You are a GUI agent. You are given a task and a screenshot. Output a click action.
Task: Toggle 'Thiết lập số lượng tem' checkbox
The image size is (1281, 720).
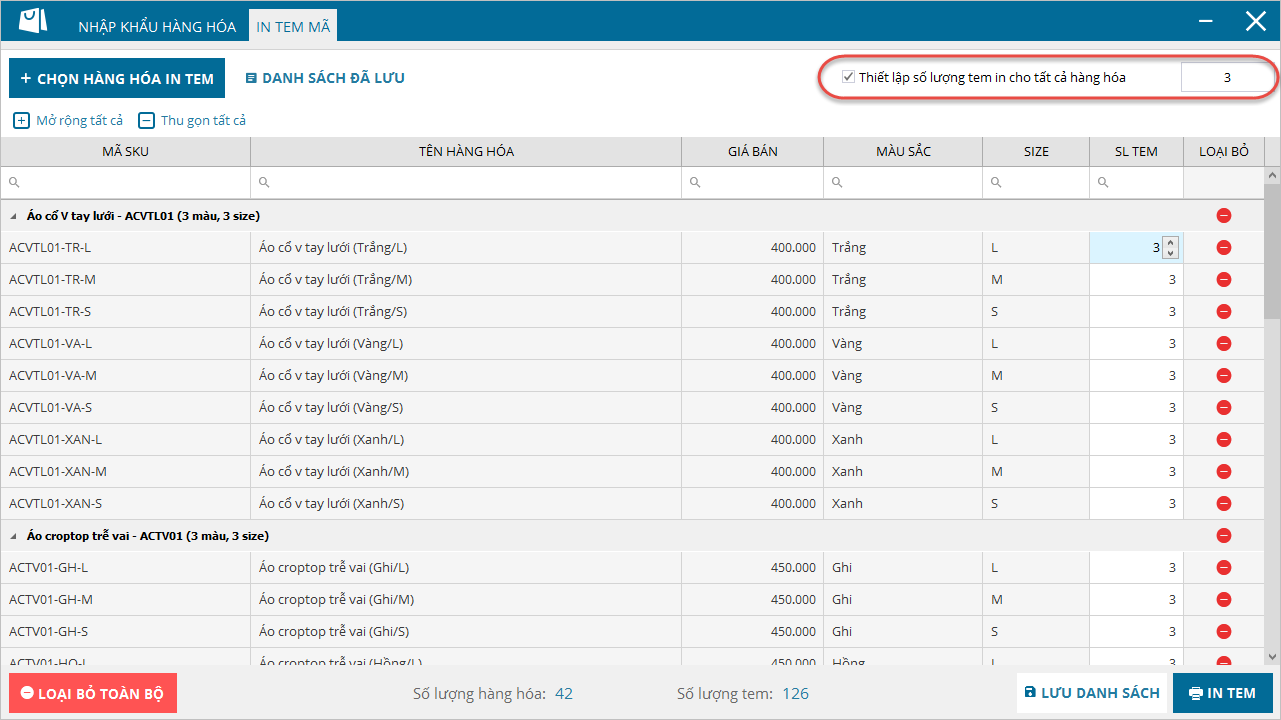[x=848, y=77]
